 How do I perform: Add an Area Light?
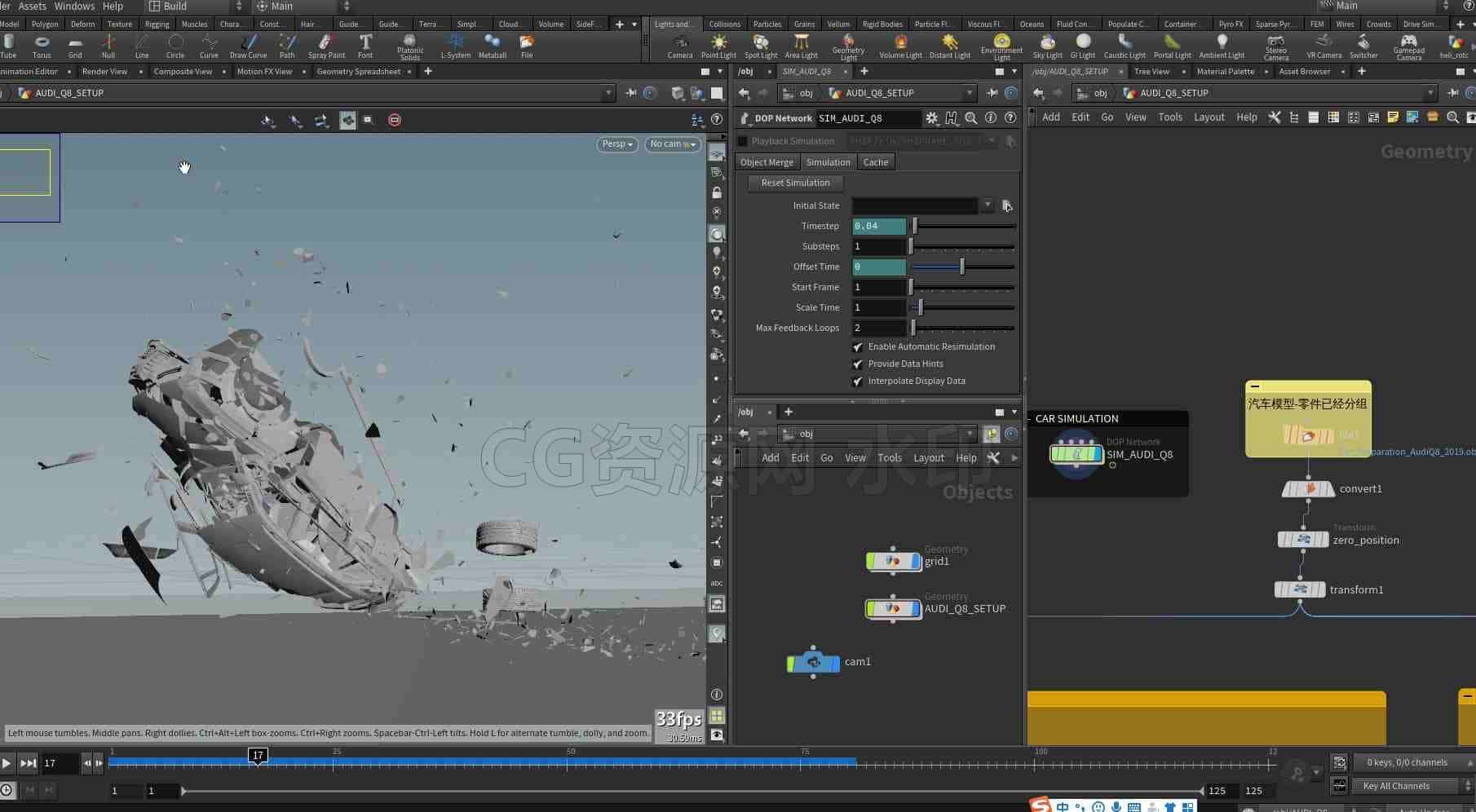point(801,46)
